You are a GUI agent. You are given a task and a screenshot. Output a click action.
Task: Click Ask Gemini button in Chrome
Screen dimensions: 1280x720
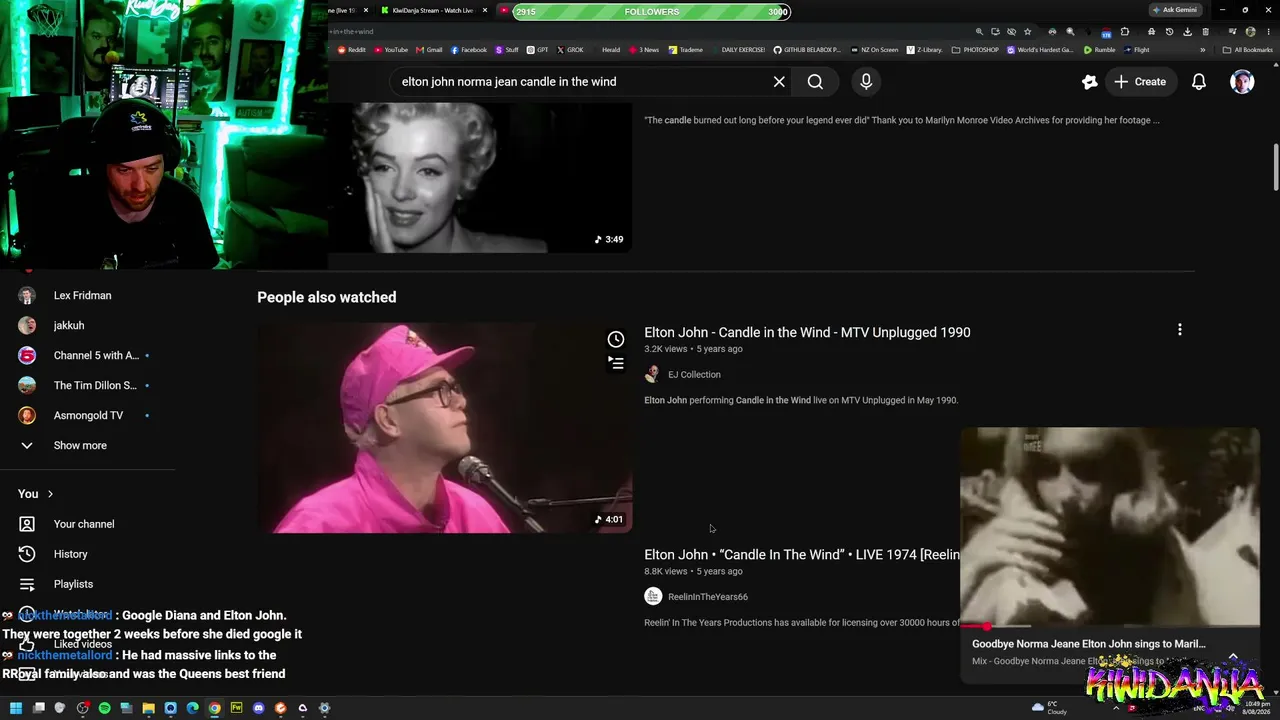coord(1174,10)
